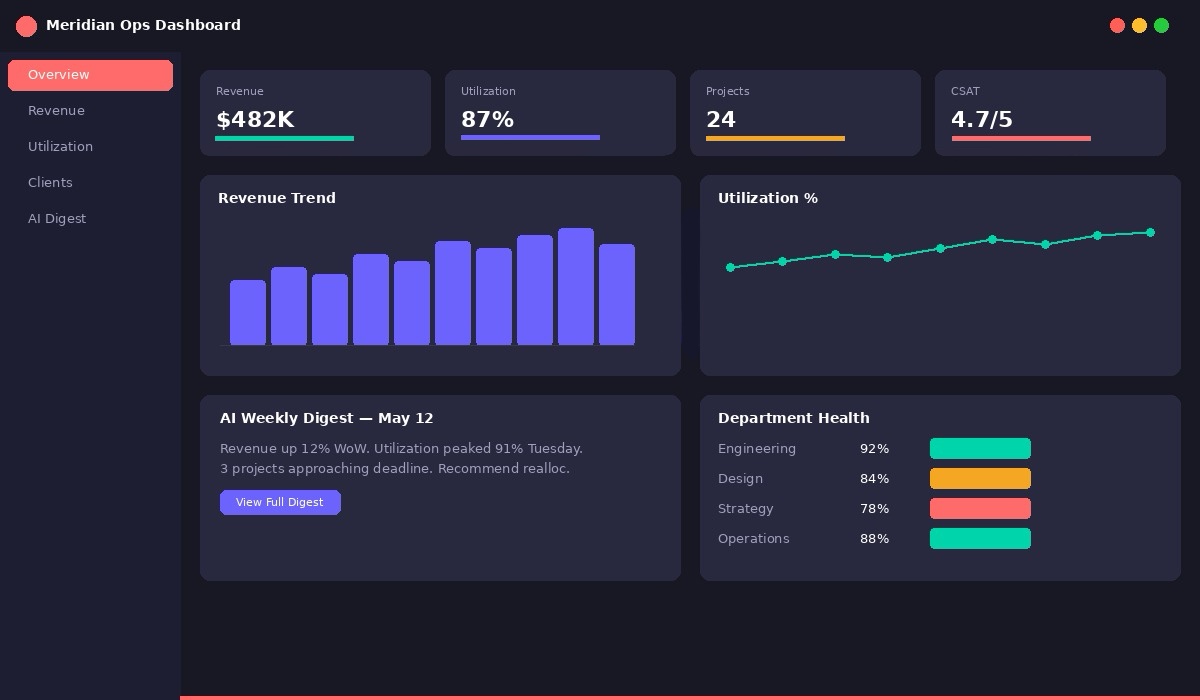Click the 84% Design value
The height and width of the screenshot is (700, 1200).
pyautogui.click(x=874, y=479)
